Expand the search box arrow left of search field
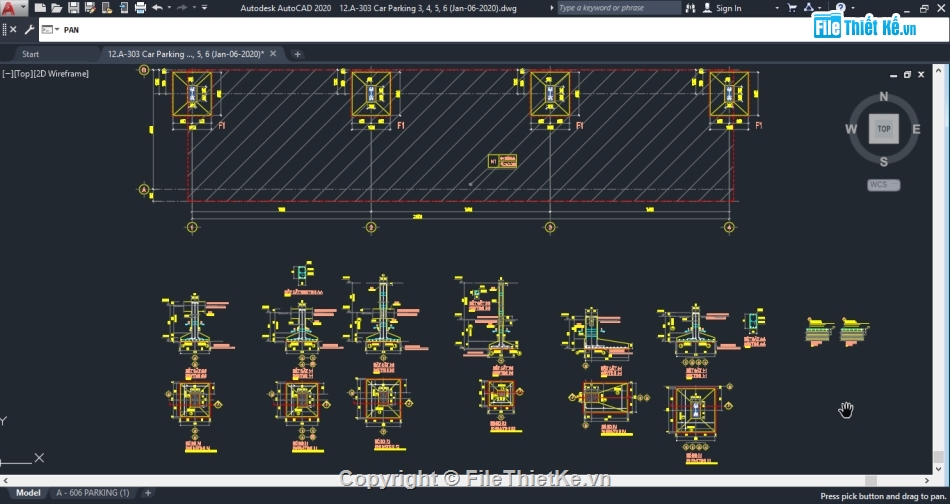This screenshot has height=504, width=950. 551,8
